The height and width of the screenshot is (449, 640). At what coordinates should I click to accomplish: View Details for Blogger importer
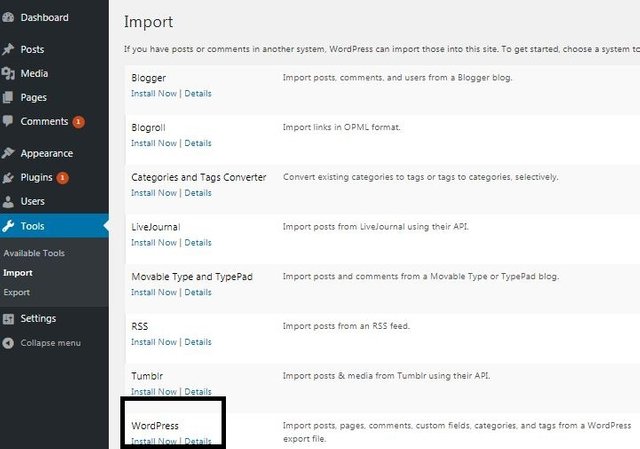[198, 93]
